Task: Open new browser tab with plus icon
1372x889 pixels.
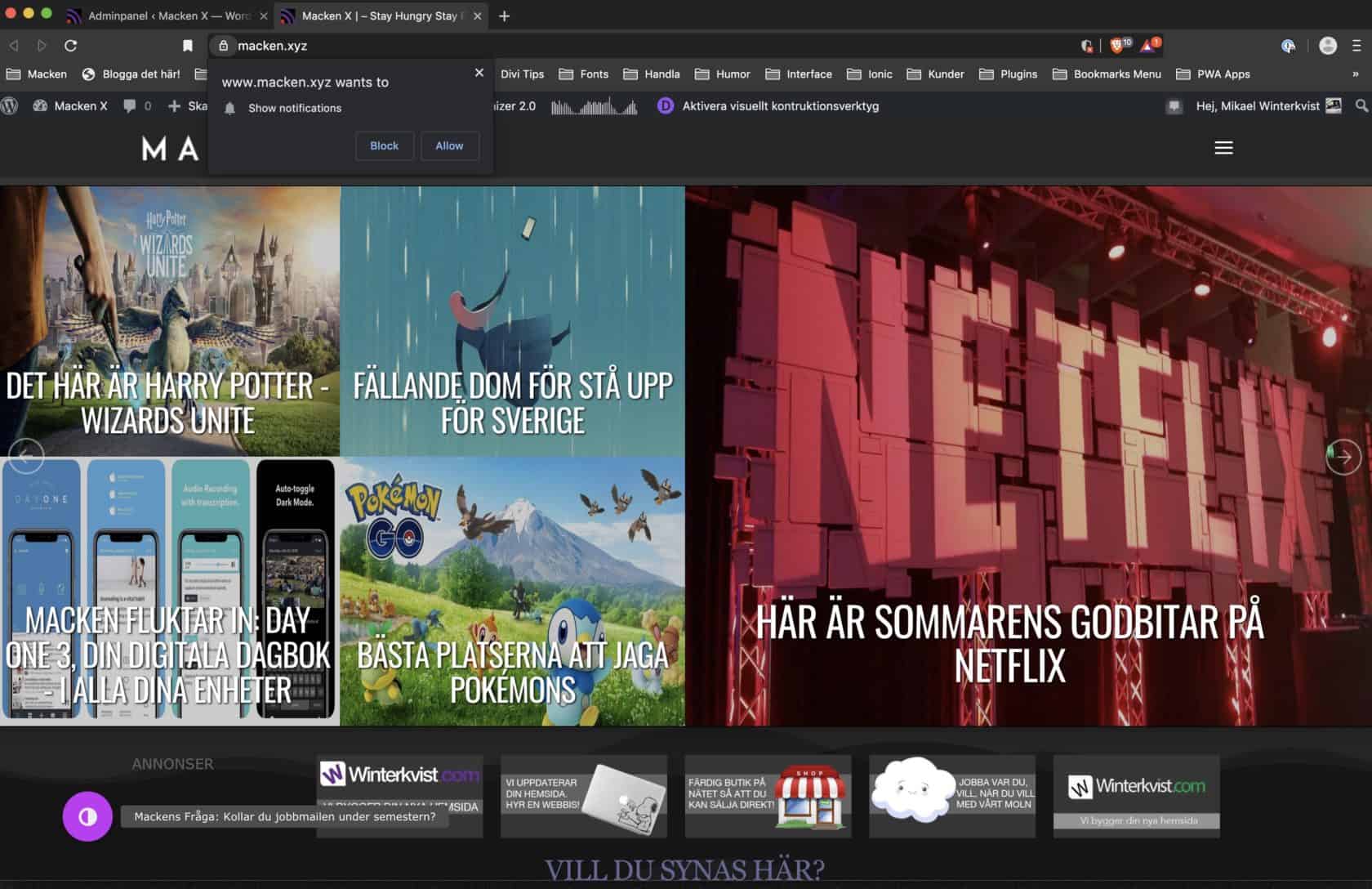Action: 504,16
